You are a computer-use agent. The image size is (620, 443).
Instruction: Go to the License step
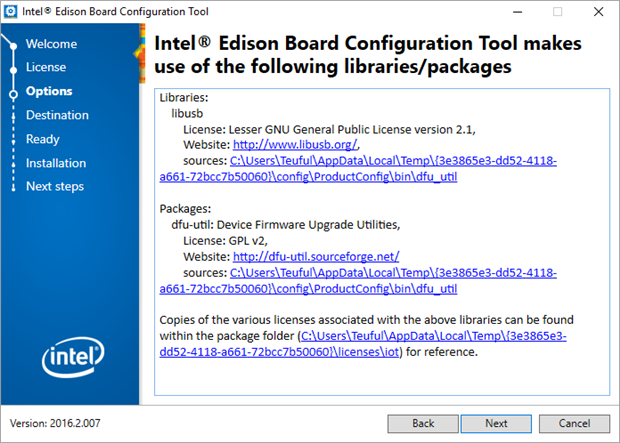tap(46, 67)
